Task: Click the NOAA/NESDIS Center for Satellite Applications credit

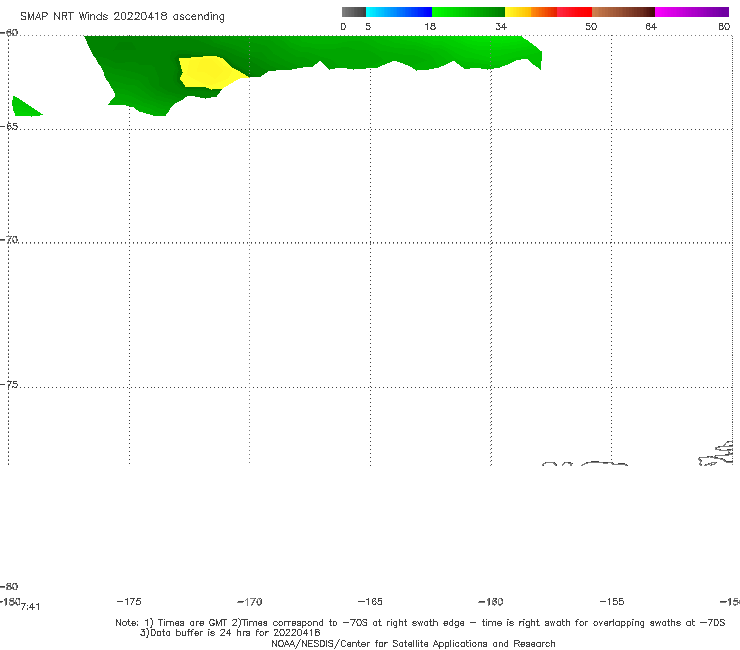Action: (413, 643)
